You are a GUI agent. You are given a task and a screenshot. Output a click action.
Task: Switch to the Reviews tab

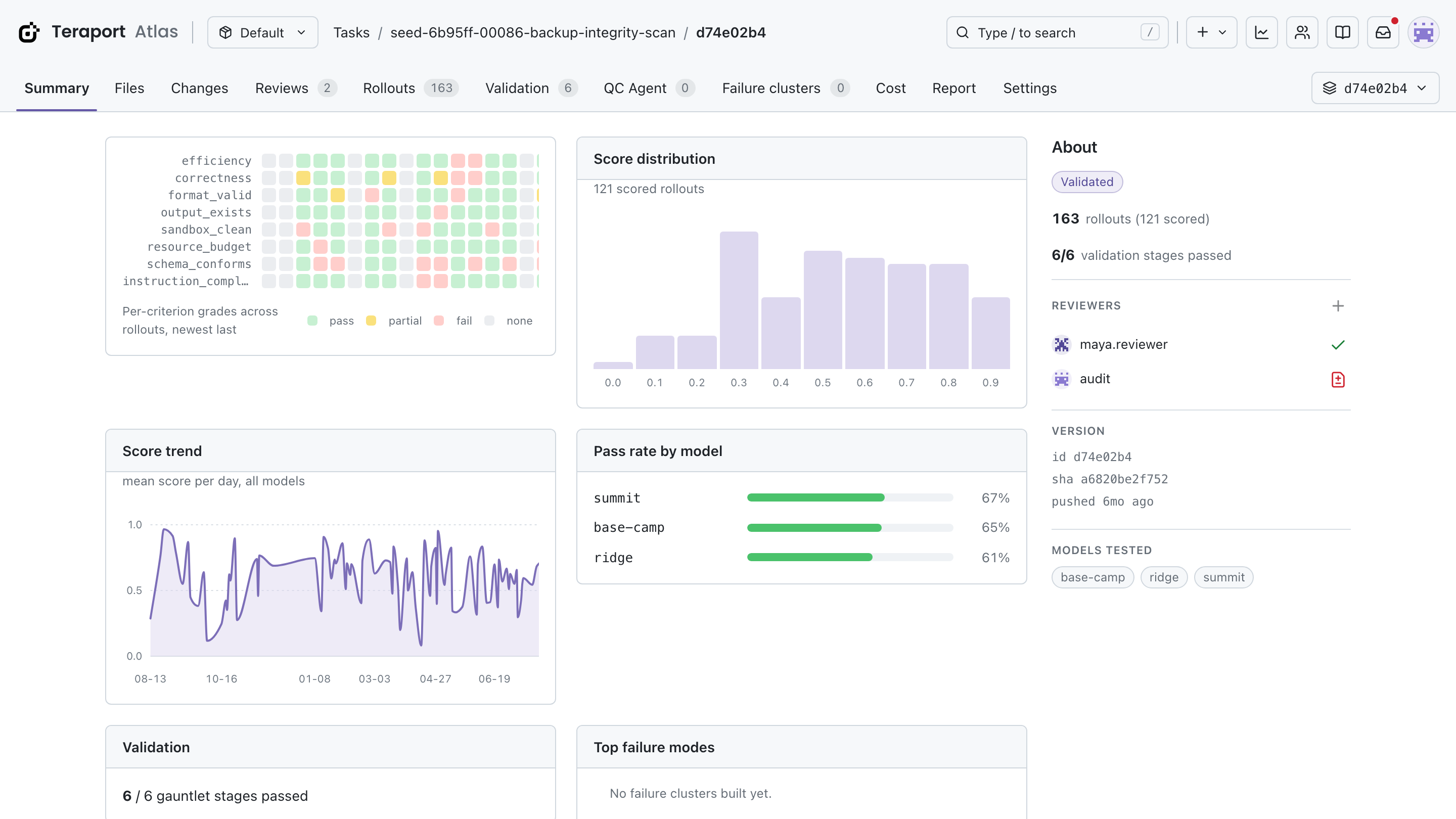(x=296, y=88)
